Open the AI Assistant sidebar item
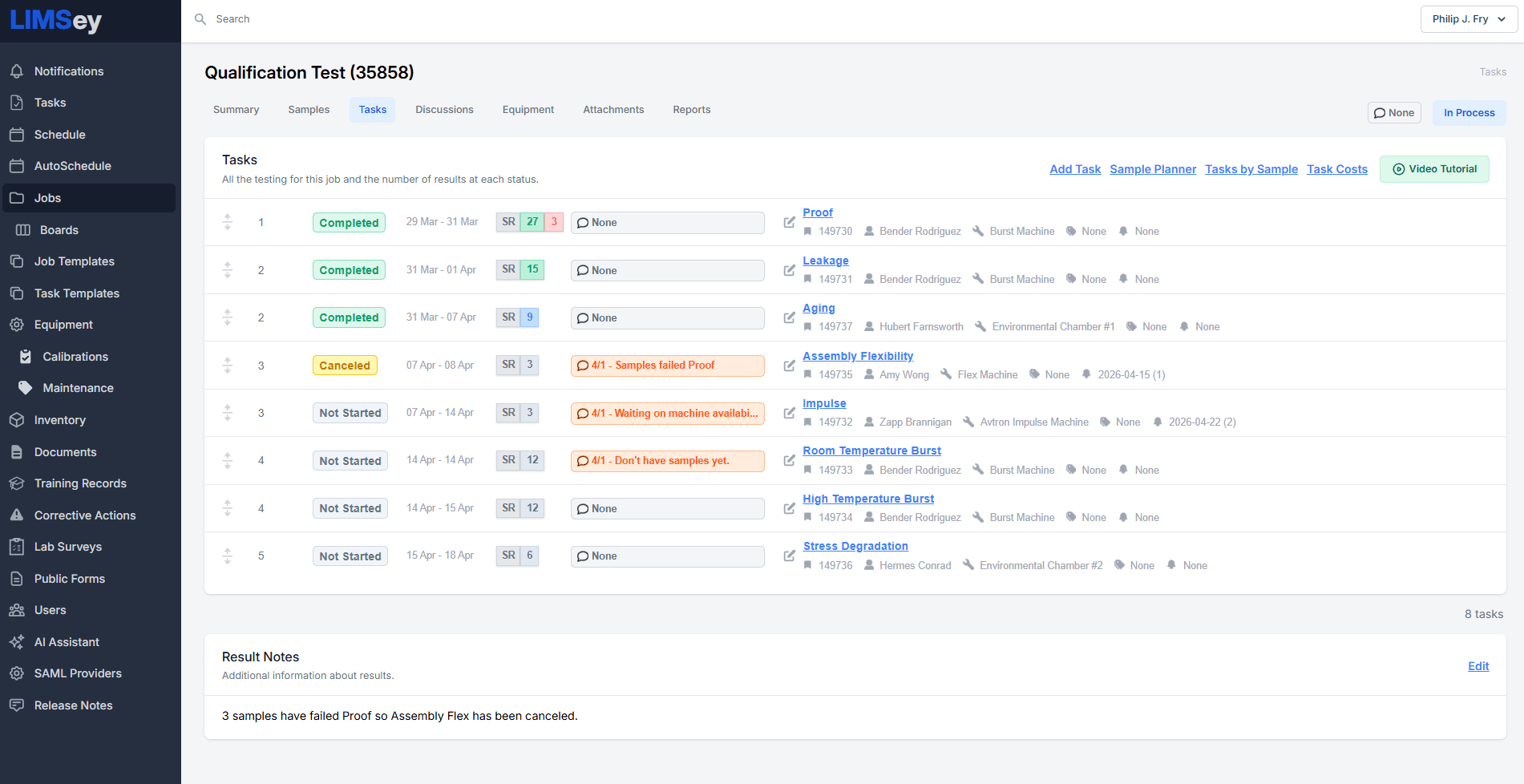This screenshot has width=1524, height=784. [67, 642]
